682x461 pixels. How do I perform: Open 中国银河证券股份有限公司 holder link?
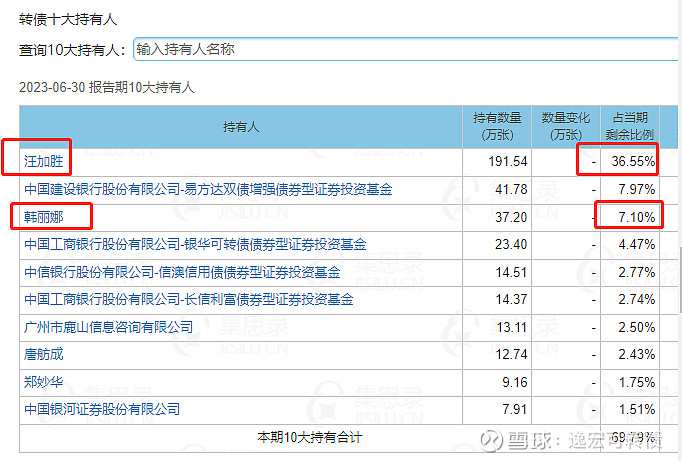(102, 409)
